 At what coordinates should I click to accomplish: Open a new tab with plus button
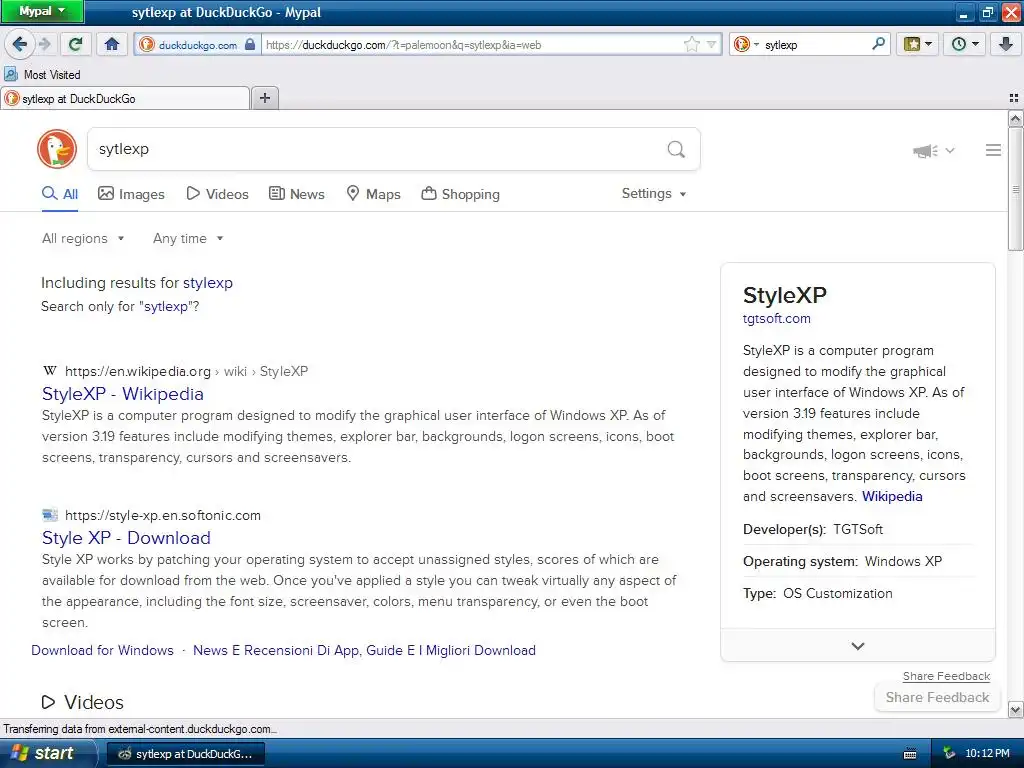[x=264, y=98]
